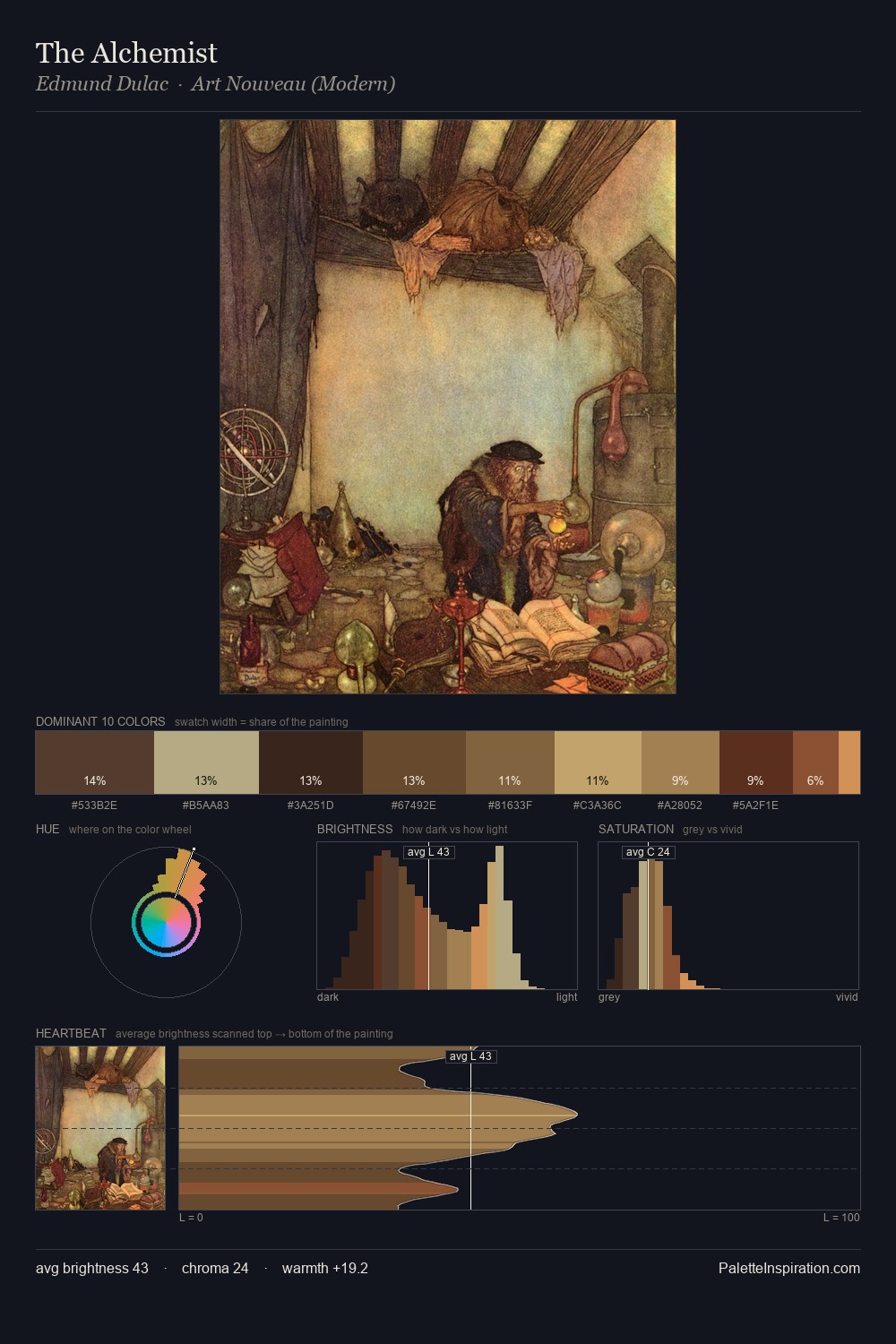Click the 'warmth +19.2' footer stat
Image resolution: width=896 pixels, height=1344 pixels.
325,1268
